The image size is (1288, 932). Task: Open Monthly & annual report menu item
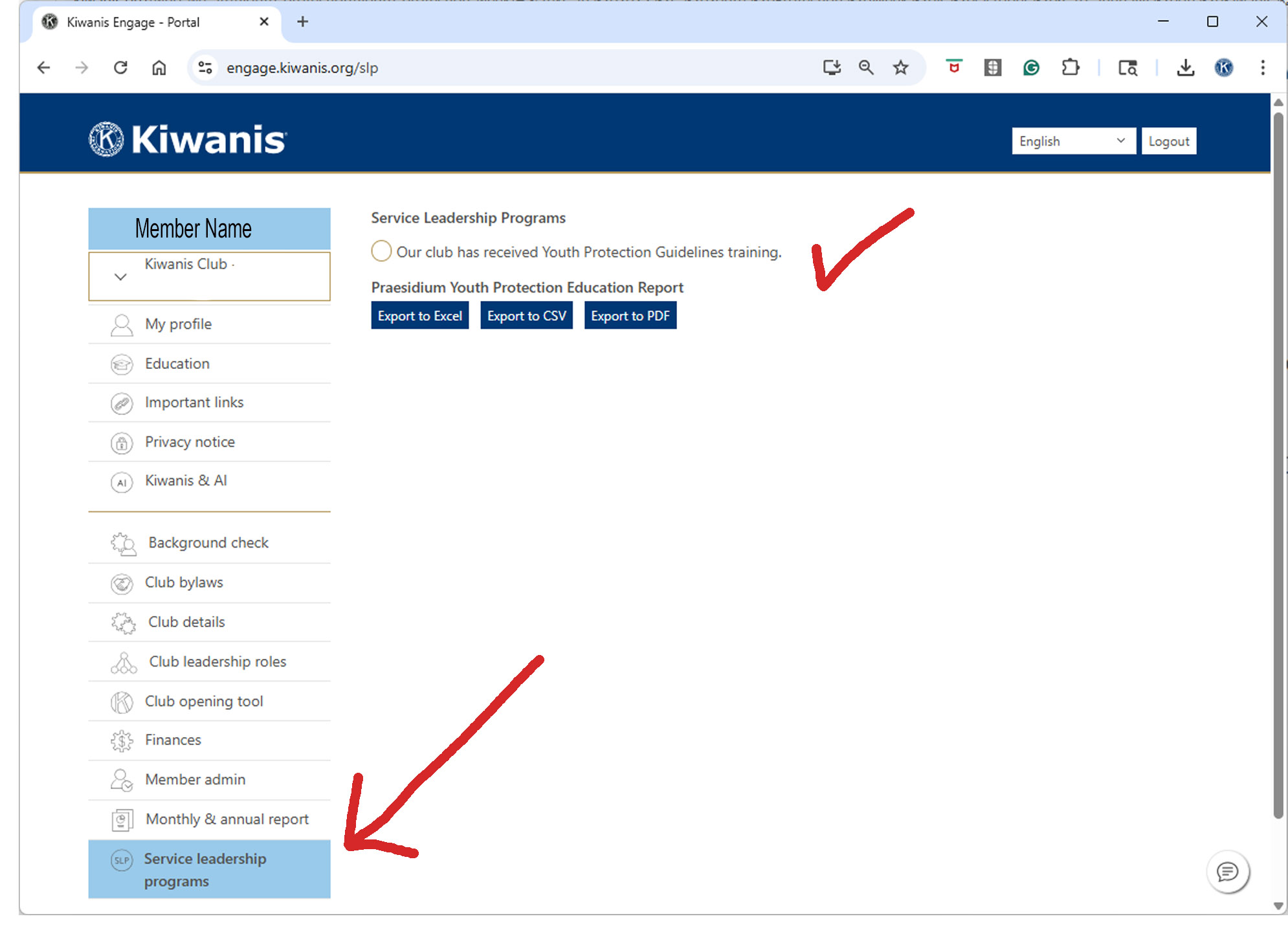point(227,819)
